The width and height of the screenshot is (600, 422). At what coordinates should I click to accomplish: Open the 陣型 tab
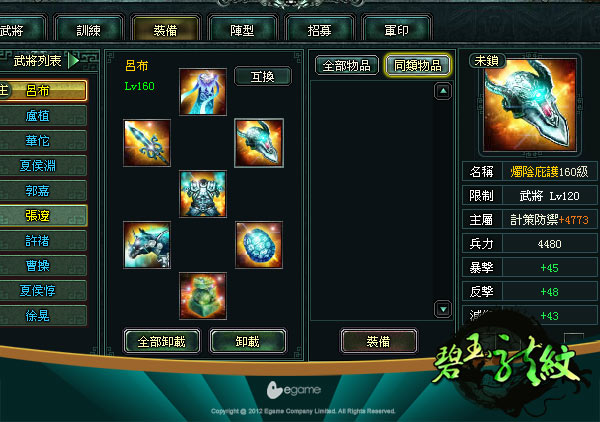coord(242,29)
